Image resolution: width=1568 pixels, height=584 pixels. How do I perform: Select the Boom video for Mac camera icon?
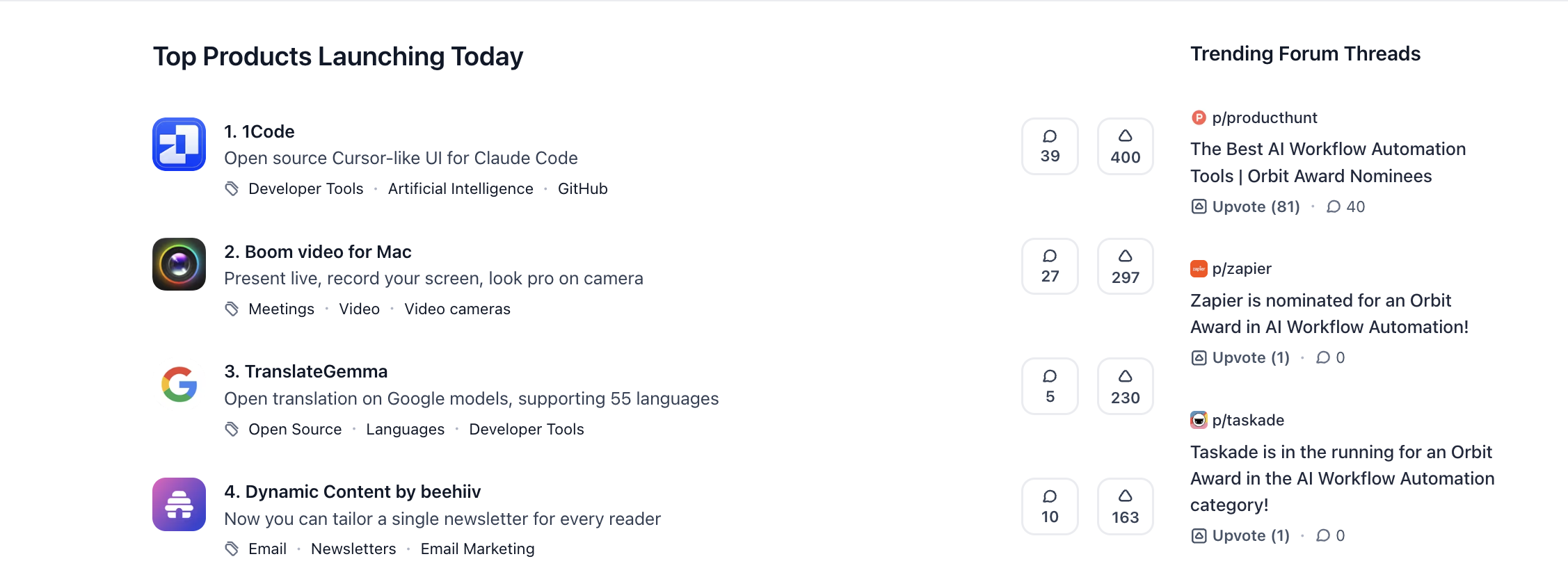(179, 264)
